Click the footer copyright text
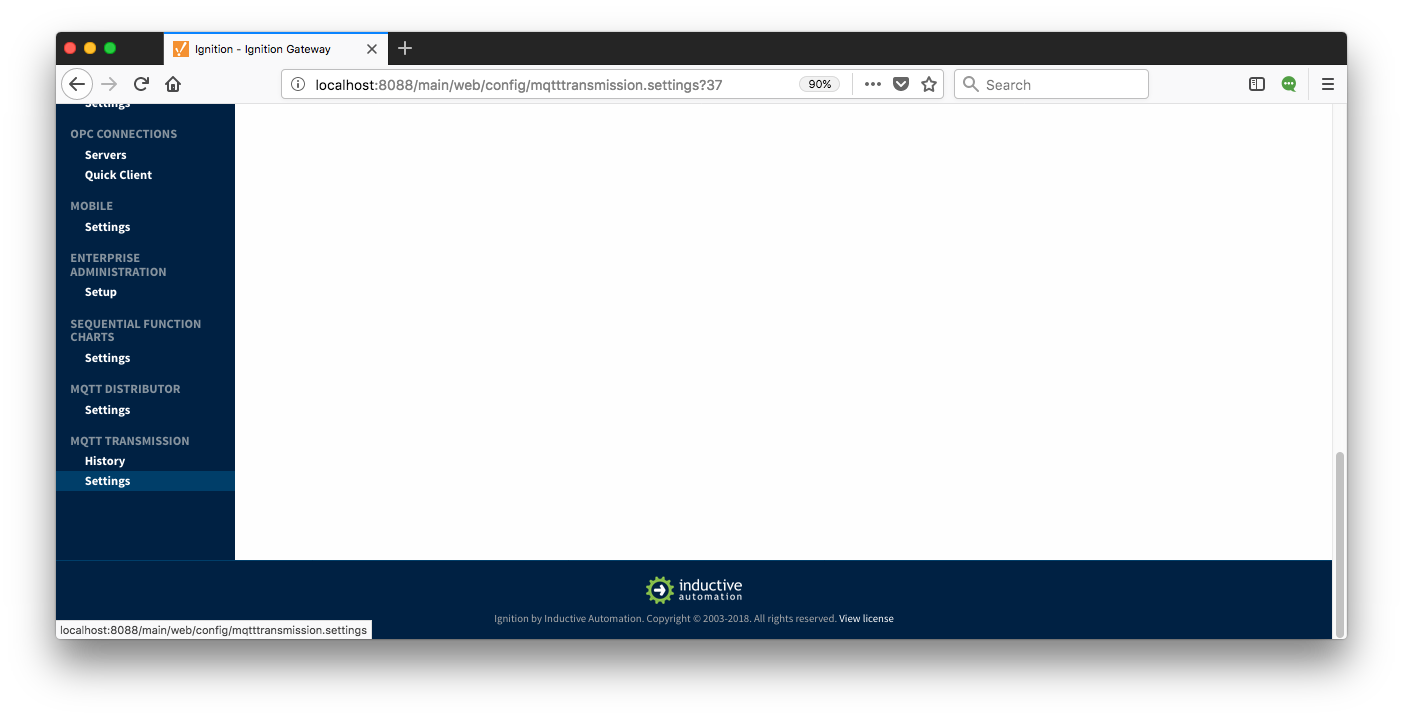The image size is (1403, 719). point(665,619)
